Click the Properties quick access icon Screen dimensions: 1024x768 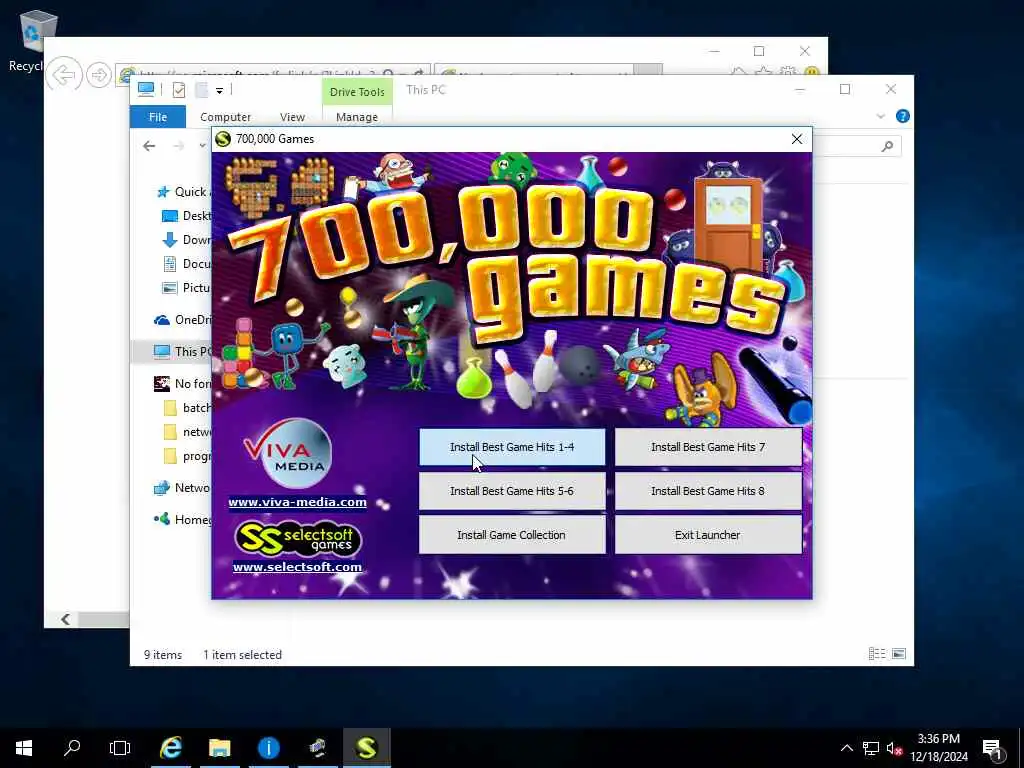(178, 90)
